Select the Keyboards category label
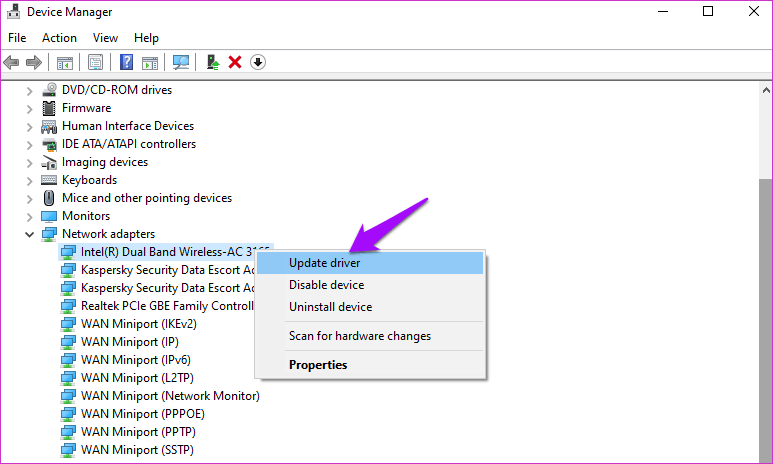 [89, 180]
